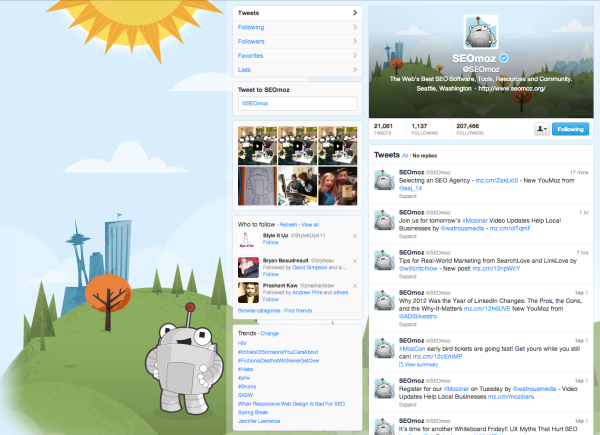600x435 pixels.
Task: Dismiss the Prashant Kaw follow suggestion
Action: (x=355, y=286)
